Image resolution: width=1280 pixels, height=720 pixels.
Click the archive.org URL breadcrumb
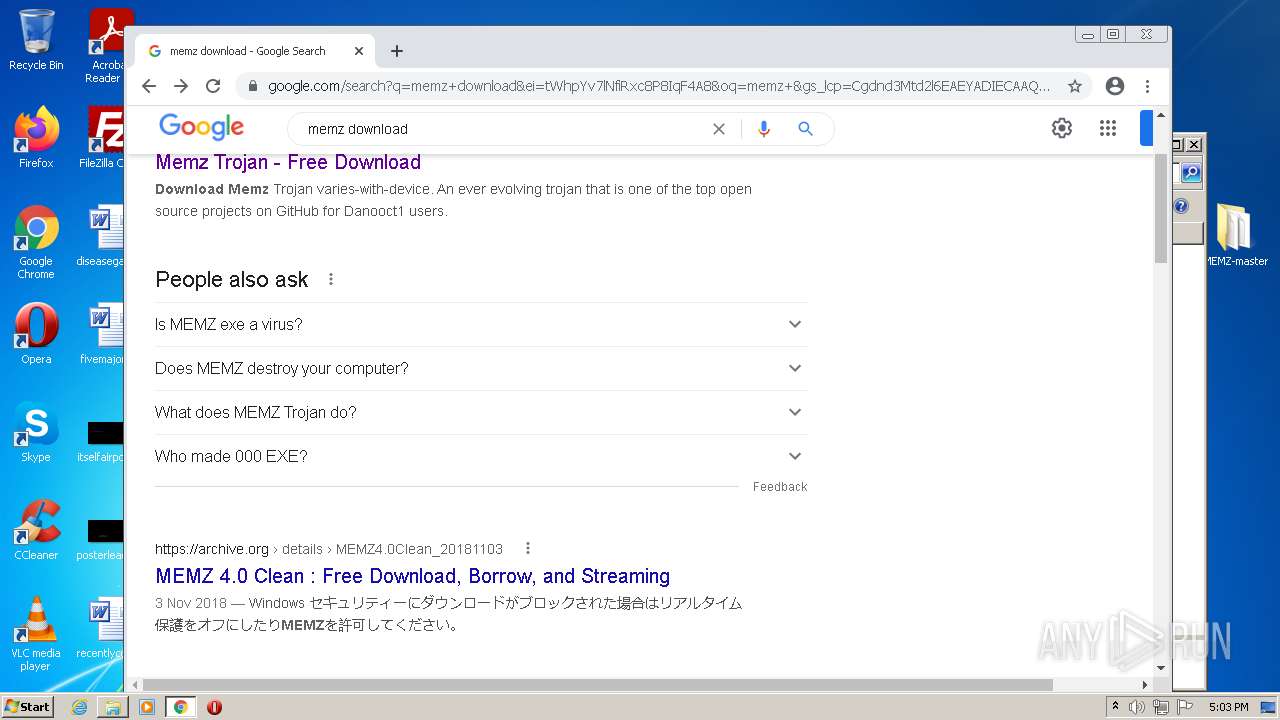329,549
